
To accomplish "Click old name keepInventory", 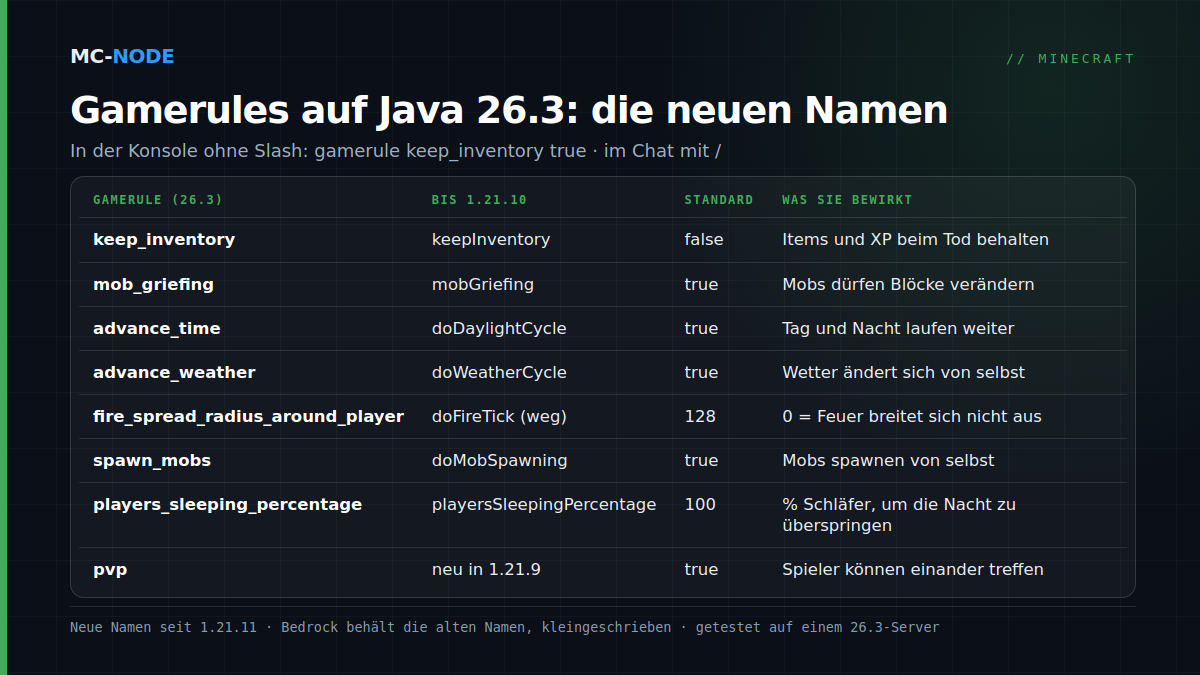I will pyautogui.click(x=491, y=240).
